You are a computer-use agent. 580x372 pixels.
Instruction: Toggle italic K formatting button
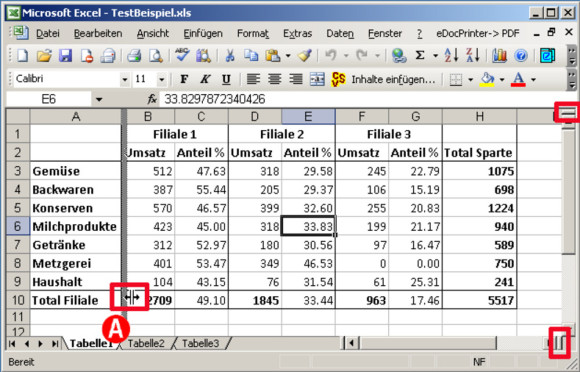[x=205, y=79]
